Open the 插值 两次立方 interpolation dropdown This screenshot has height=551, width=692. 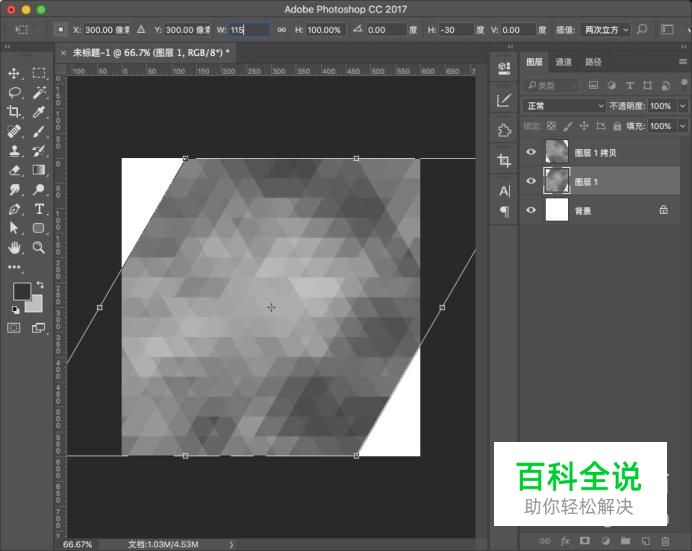tap(606, 30)
